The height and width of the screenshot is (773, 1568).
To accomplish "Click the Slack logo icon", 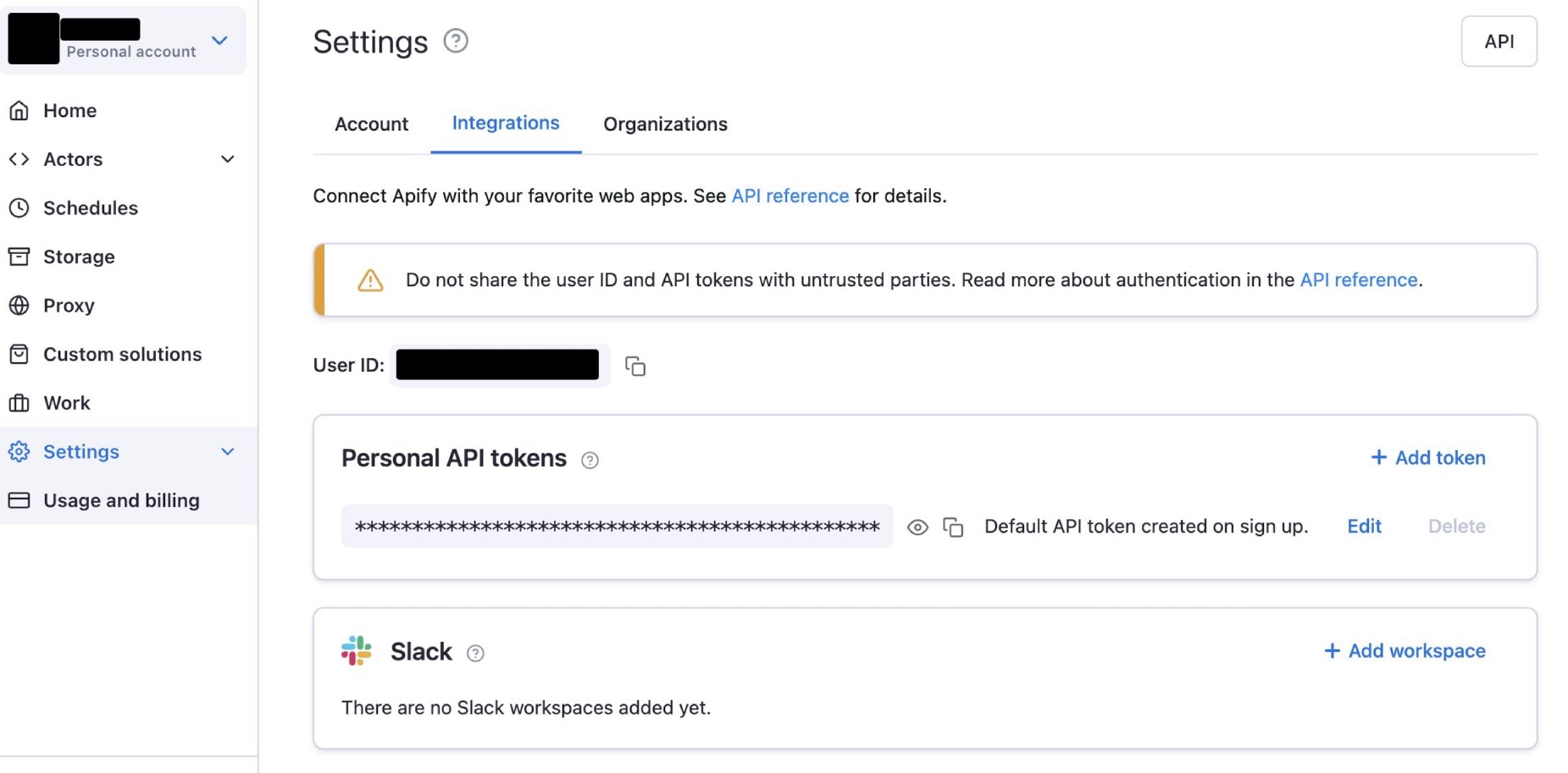I will (357, 650).
